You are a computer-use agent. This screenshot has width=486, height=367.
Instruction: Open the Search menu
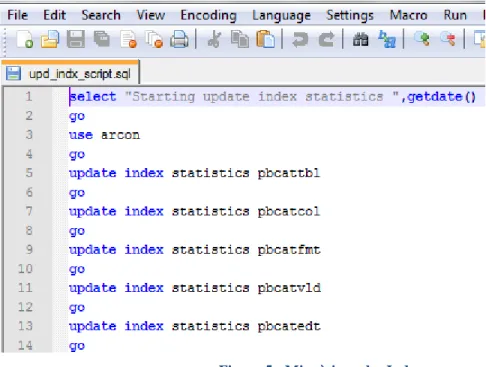101,15
